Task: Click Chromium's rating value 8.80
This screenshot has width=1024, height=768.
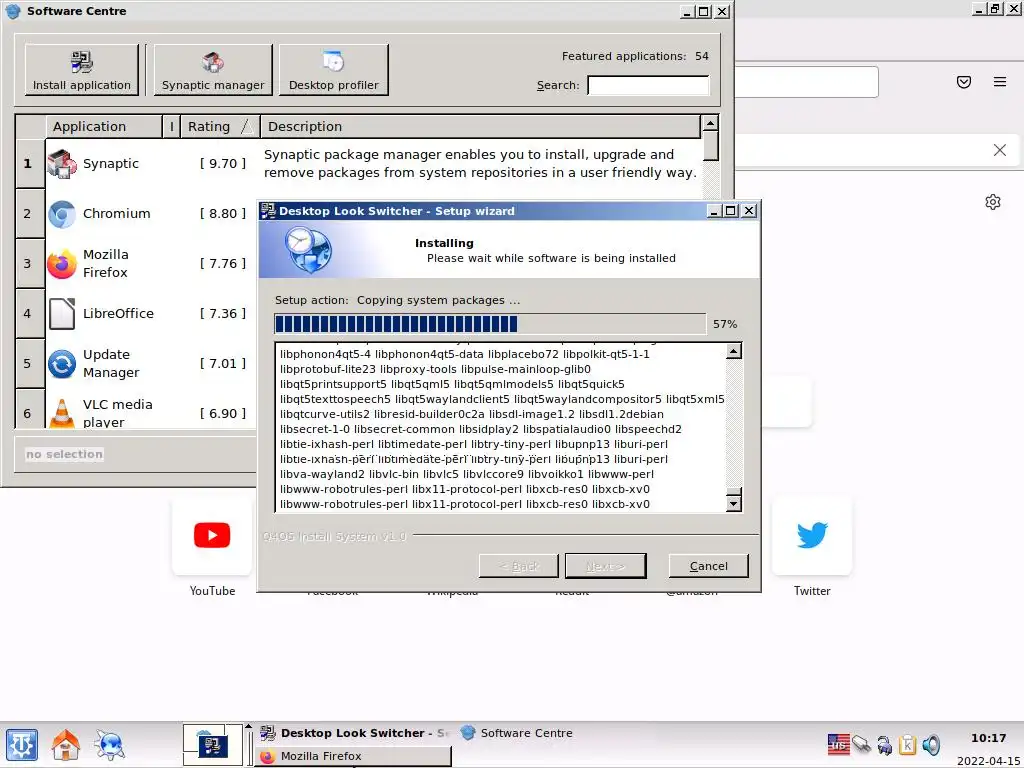Action: (x=223, y=214)
